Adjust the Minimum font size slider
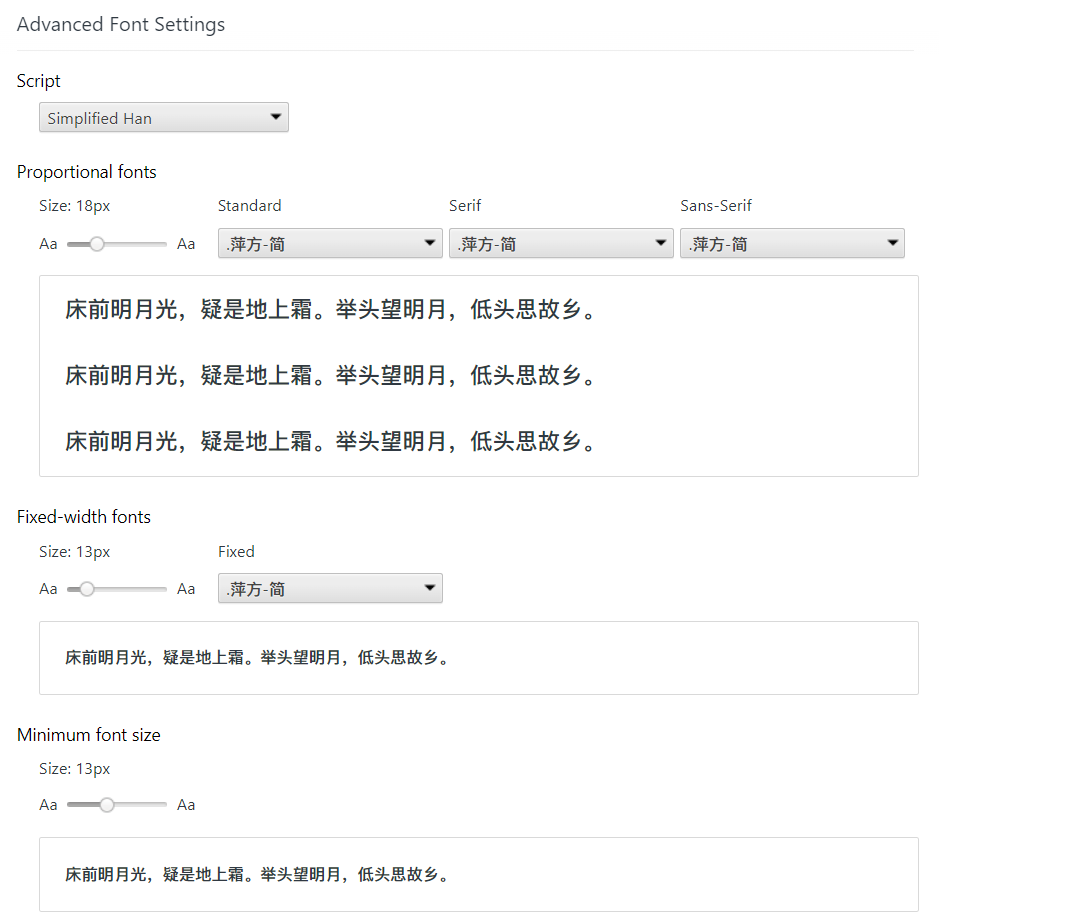Screen dimensions: 1082x922 [x=117, y=805]
